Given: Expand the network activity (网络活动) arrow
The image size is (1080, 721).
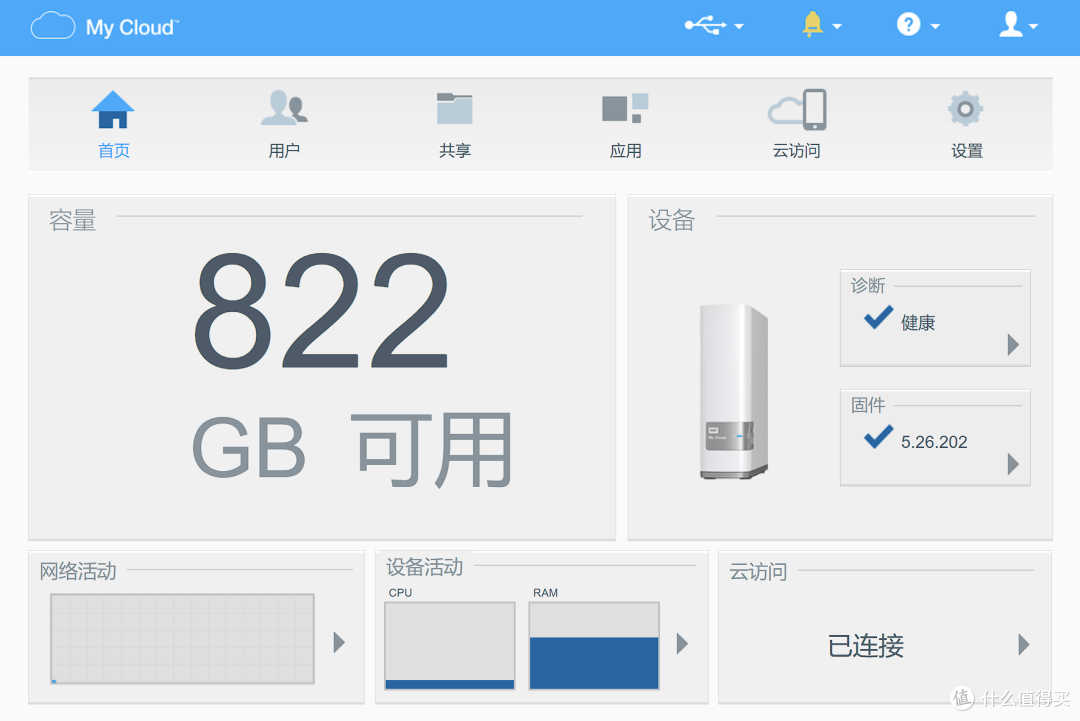Looking at the screenshot, I should tap(339, 642).
